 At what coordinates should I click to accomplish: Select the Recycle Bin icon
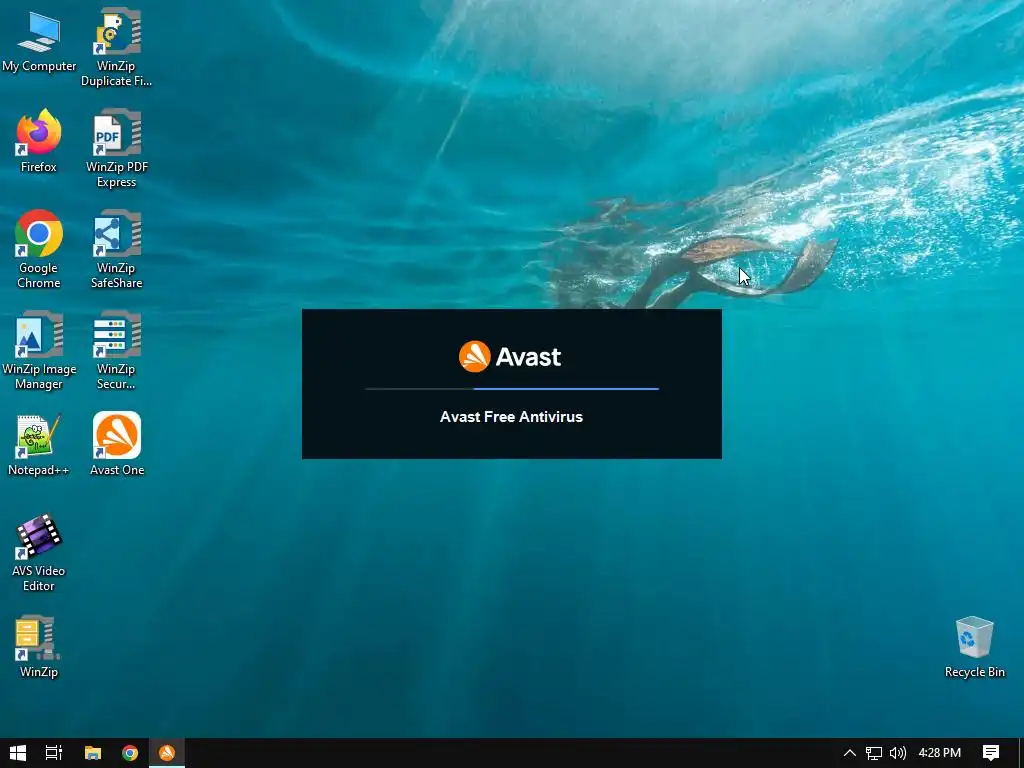point(974,647)
